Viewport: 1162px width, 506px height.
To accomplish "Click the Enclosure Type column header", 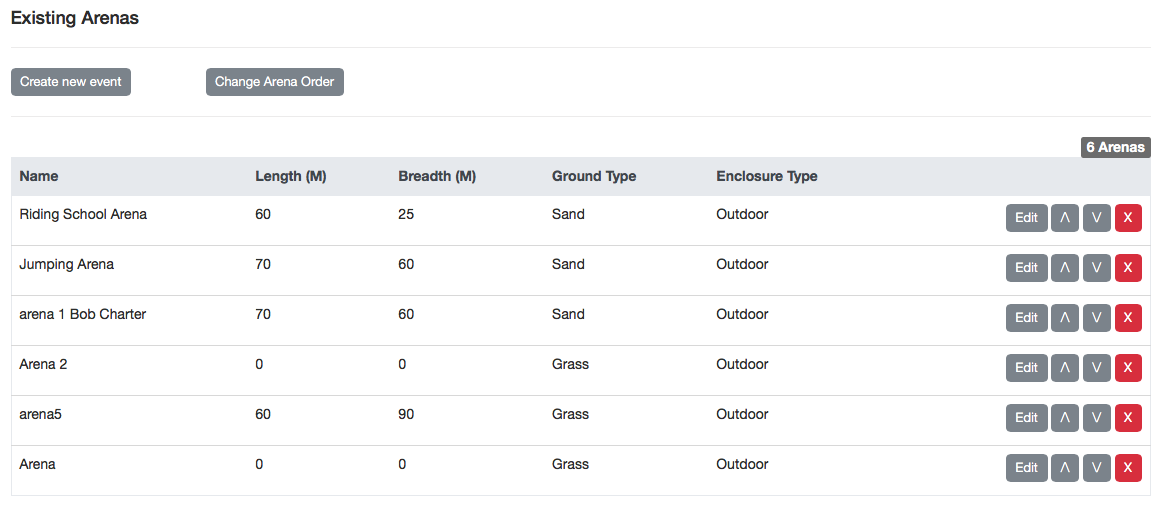I will point(766,176).
